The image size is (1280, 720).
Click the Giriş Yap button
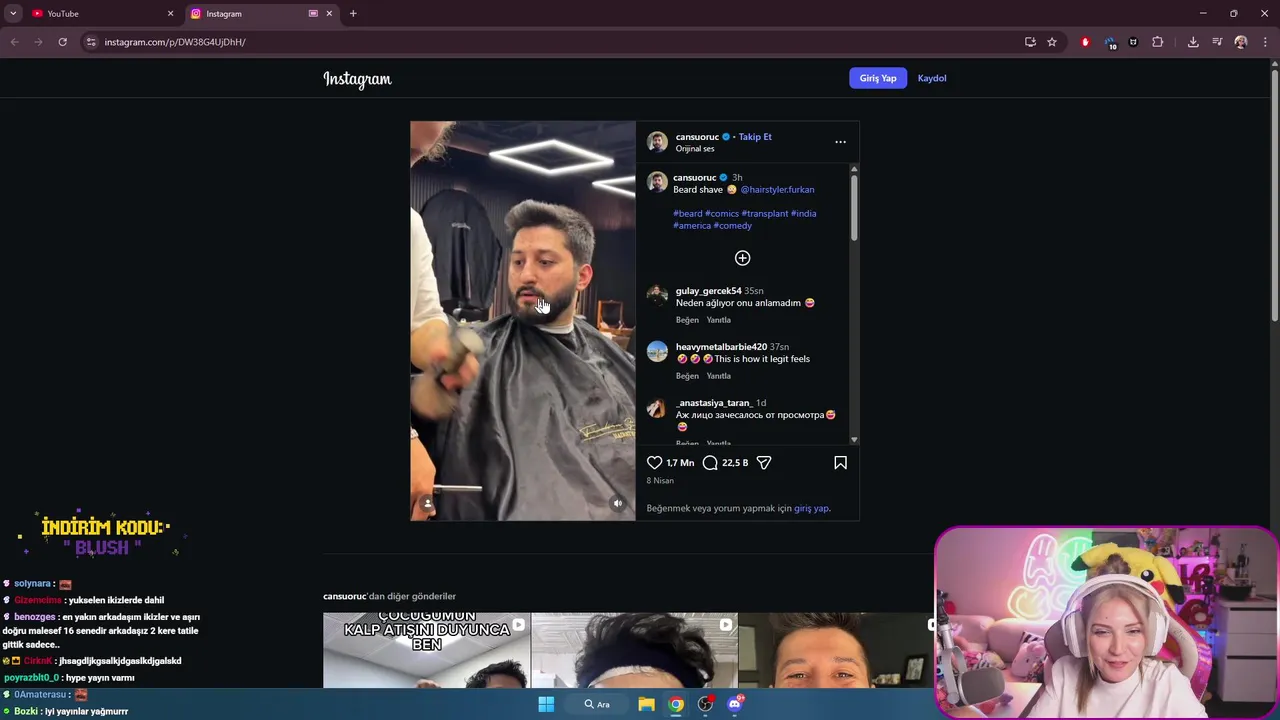[878, 78]
